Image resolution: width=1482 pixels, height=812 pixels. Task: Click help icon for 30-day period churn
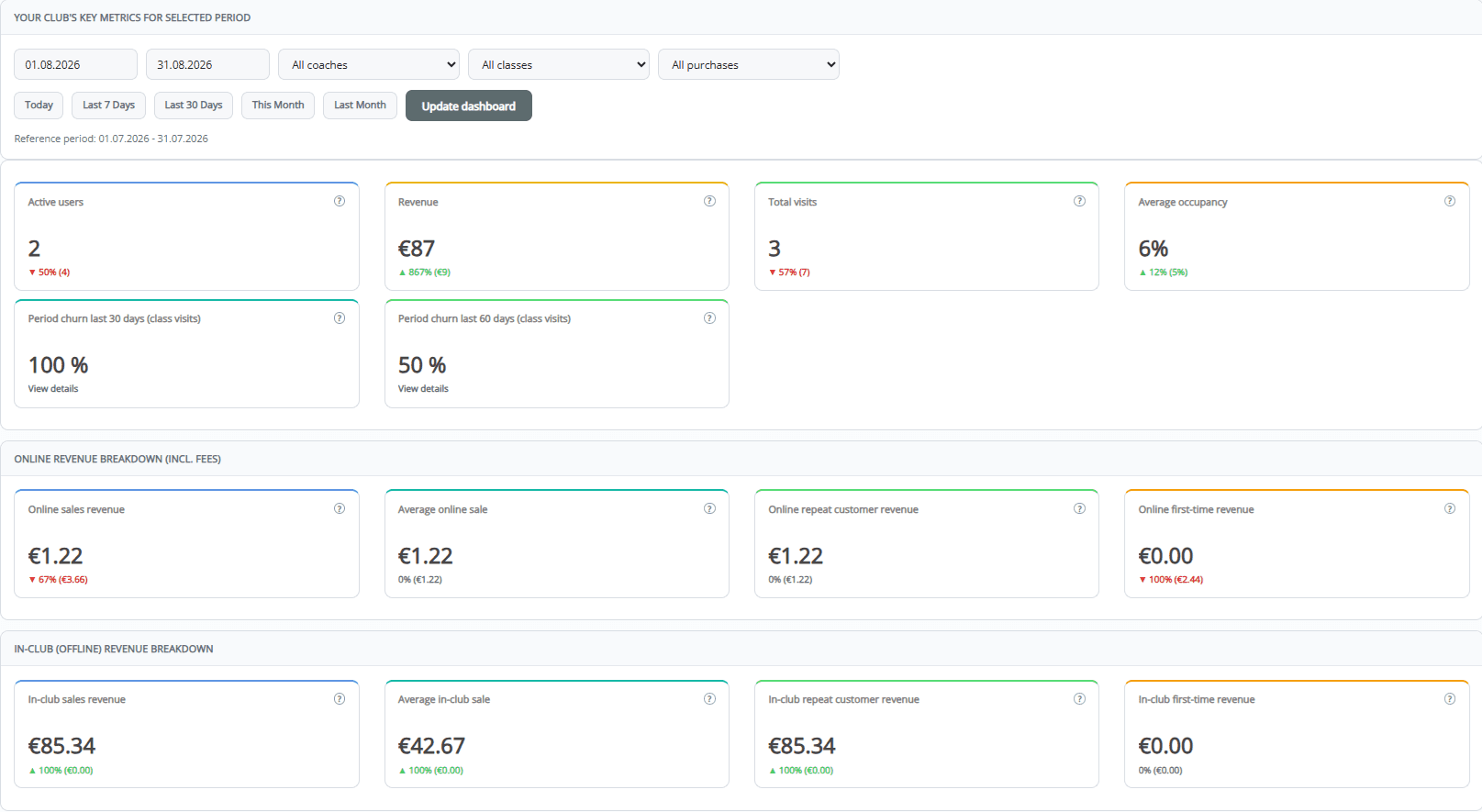tap(340, 318)
